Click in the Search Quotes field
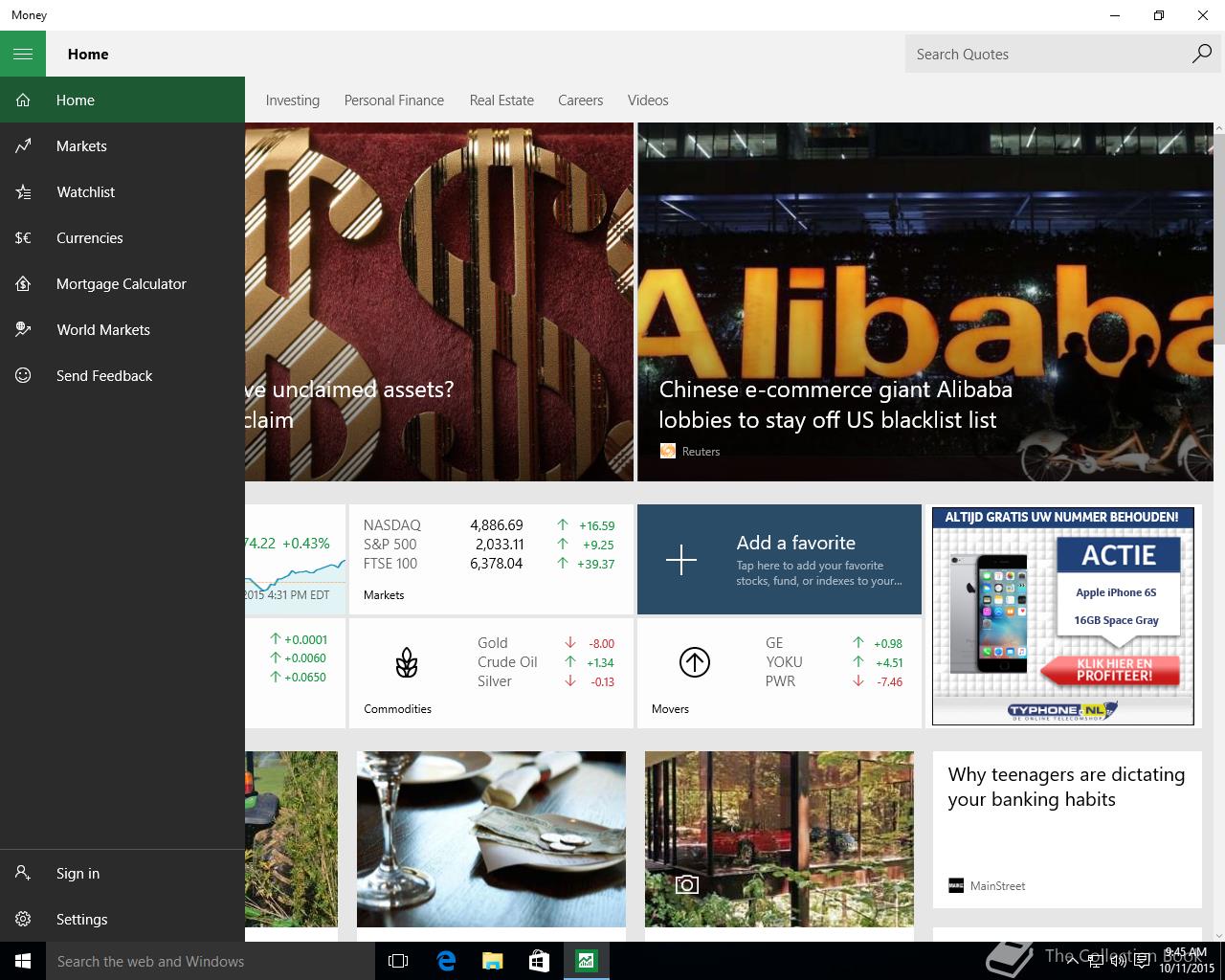This screenshot has width=1225, height=980. [1047, 54]
